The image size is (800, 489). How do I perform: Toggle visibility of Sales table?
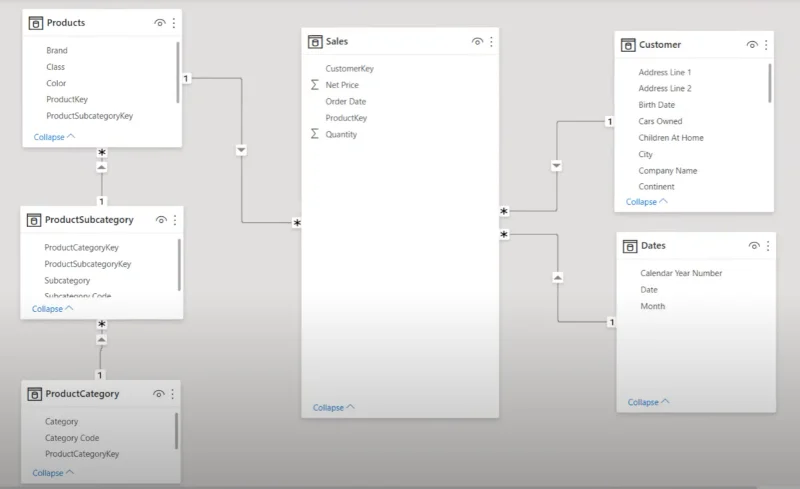[x=477, y=41]
